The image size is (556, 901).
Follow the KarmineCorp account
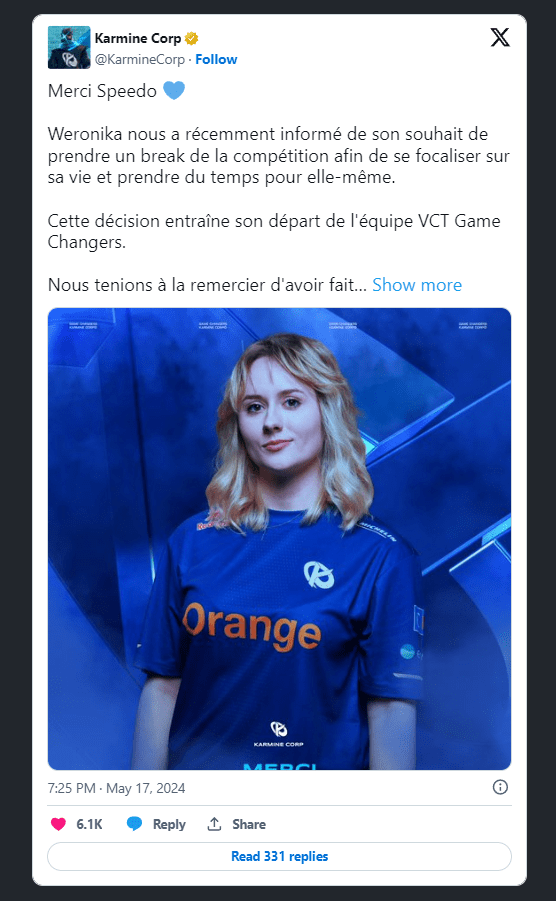pos(216,59)
